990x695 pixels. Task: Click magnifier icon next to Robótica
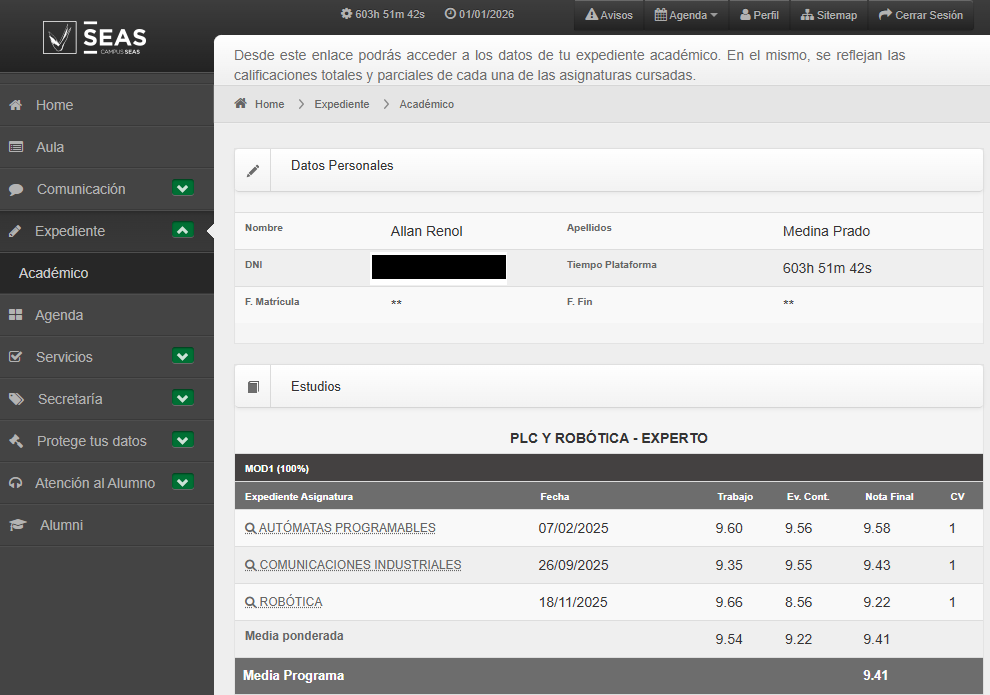pos(250,602)
